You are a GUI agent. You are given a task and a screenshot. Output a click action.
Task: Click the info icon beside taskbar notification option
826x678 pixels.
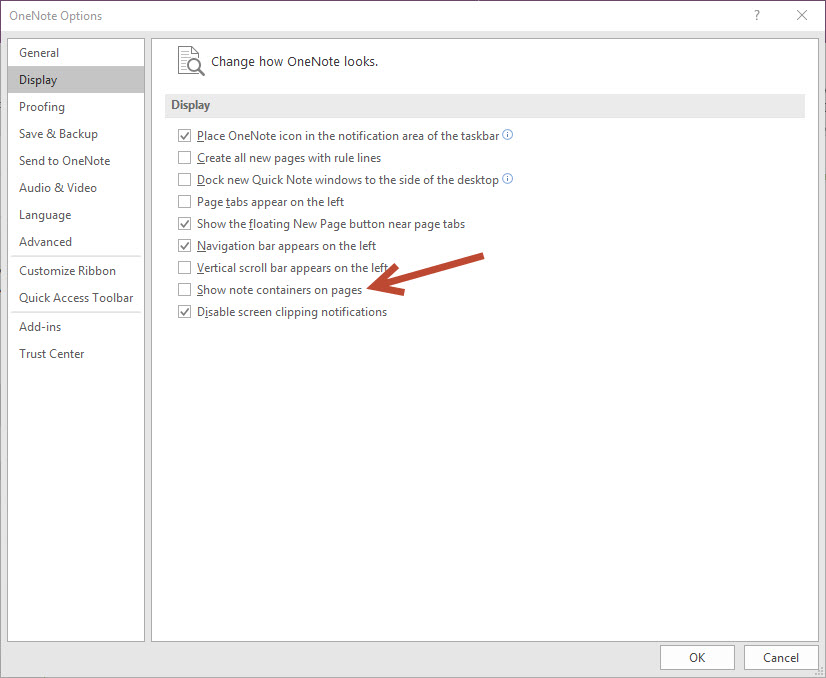point(508,135)
